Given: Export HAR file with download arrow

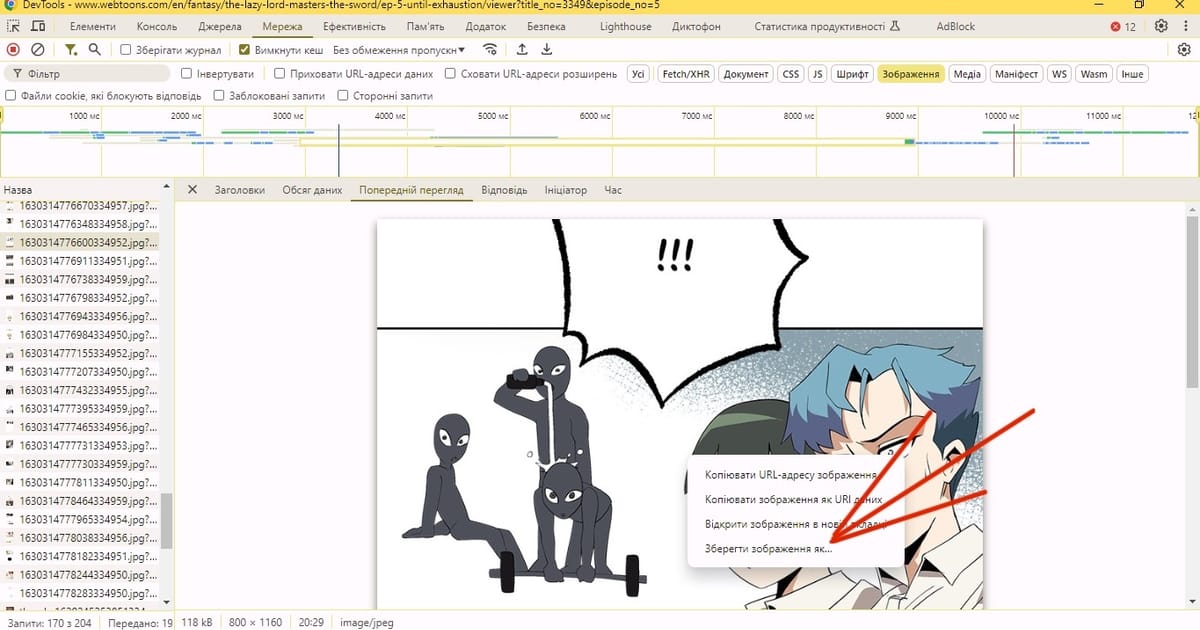Looking at the screenshot, I should tap(546, 49).
